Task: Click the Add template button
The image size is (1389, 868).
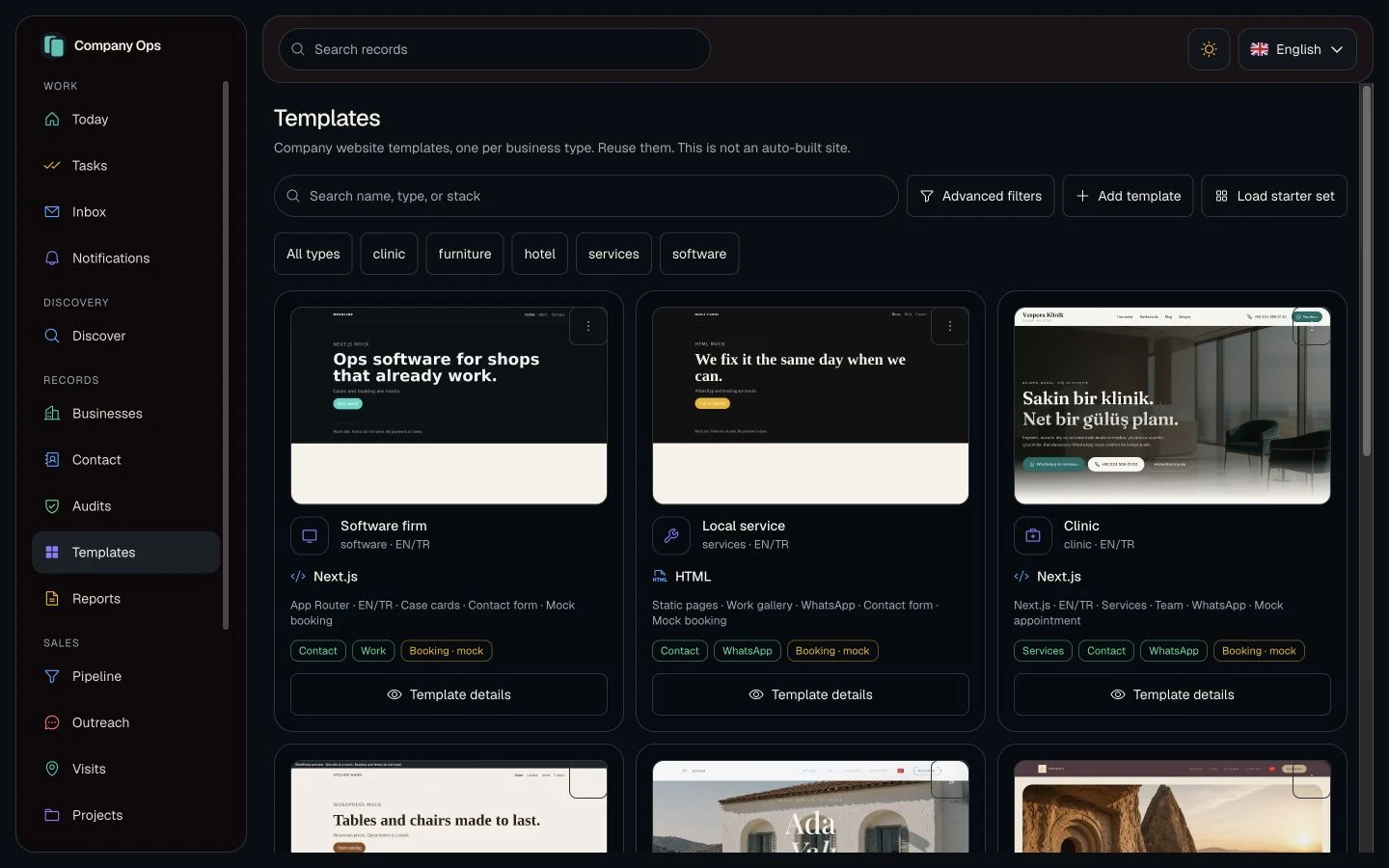Action: (1128, 196)
